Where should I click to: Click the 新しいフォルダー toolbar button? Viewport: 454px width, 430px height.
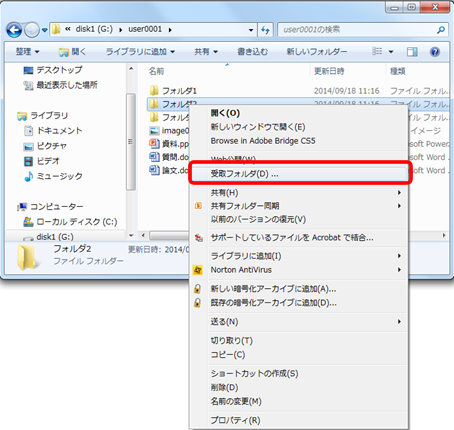tap(317, 52)
